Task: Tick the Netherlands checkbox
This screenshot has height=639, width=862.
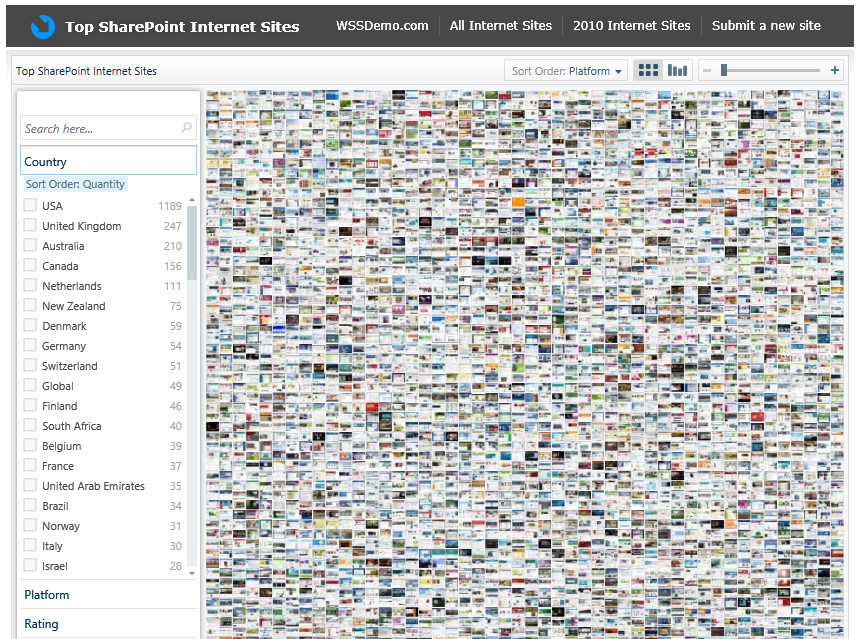Action: click(x=30, y=286)
